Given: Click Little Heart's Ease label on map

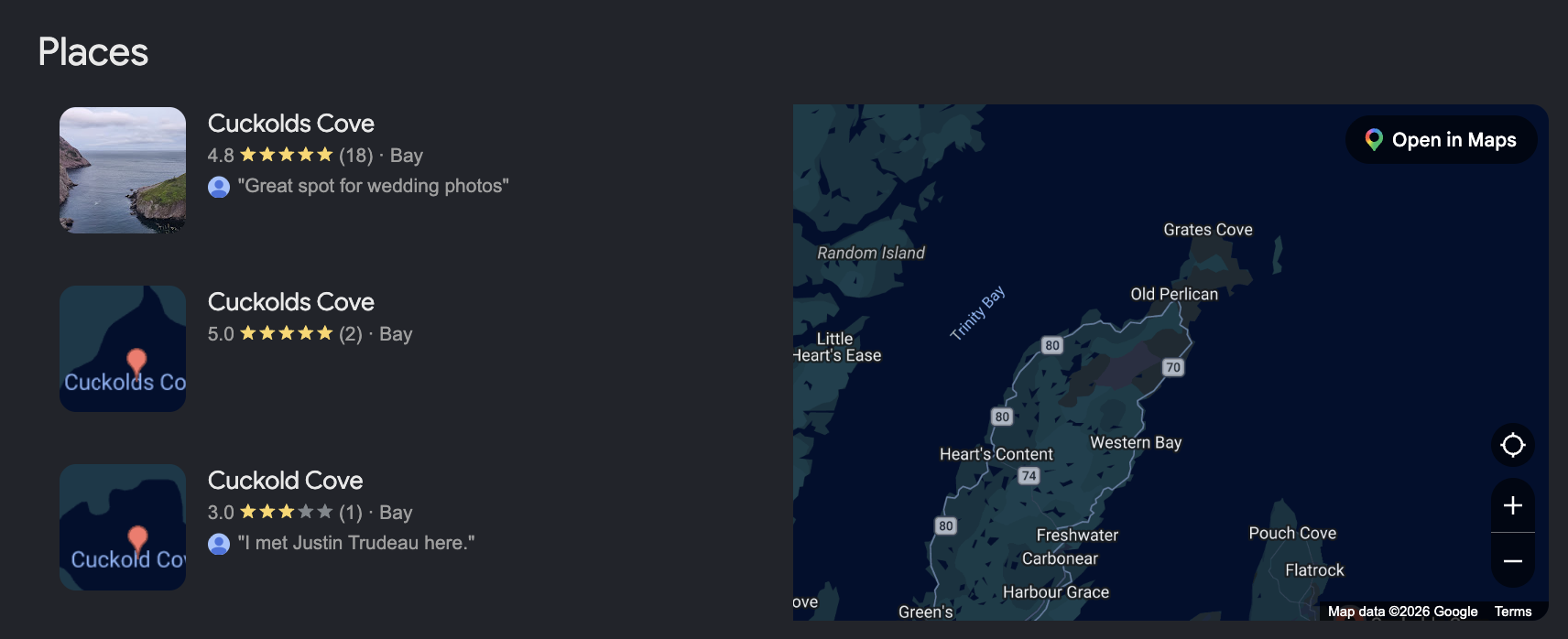Looking at the screenshot, I should (837, 347).
